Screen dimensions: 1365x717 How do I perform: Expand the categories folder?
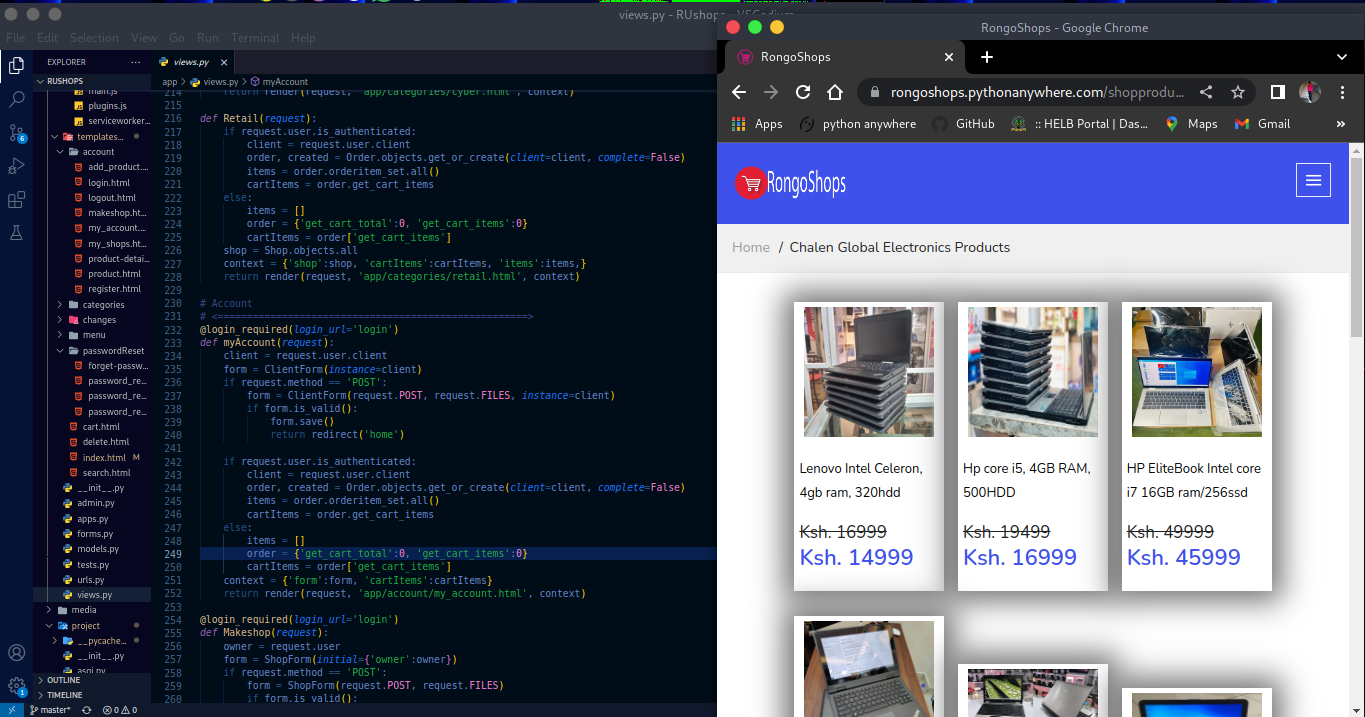[x=103, y=305]
